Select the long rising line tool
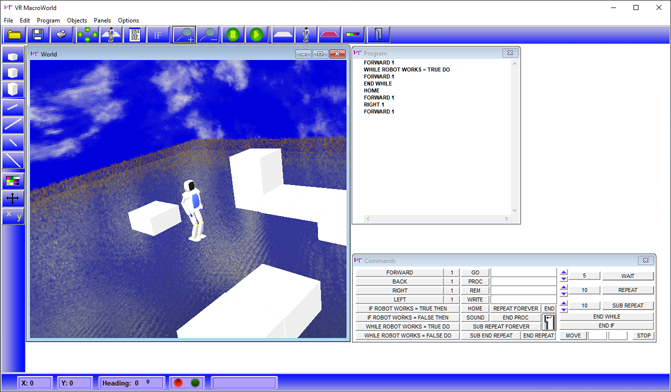 coord(13,125)
